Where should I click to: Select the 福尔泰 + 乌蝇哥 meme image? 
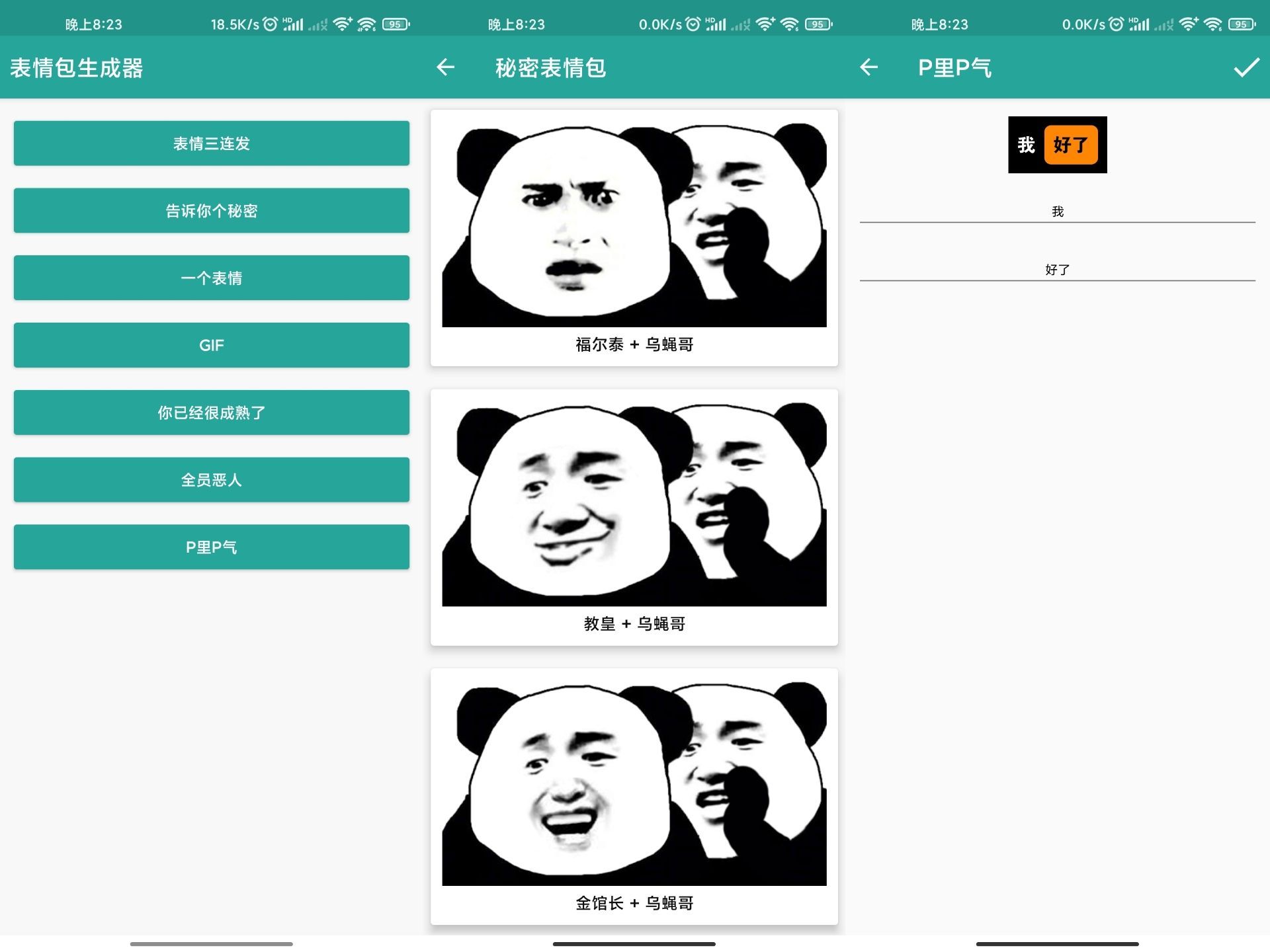tap(634, 224)
